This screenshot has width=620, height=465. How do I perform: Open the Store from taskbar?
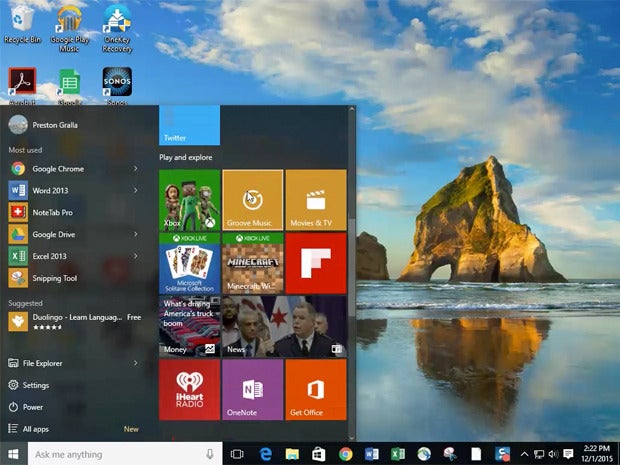tap(318, 454)
